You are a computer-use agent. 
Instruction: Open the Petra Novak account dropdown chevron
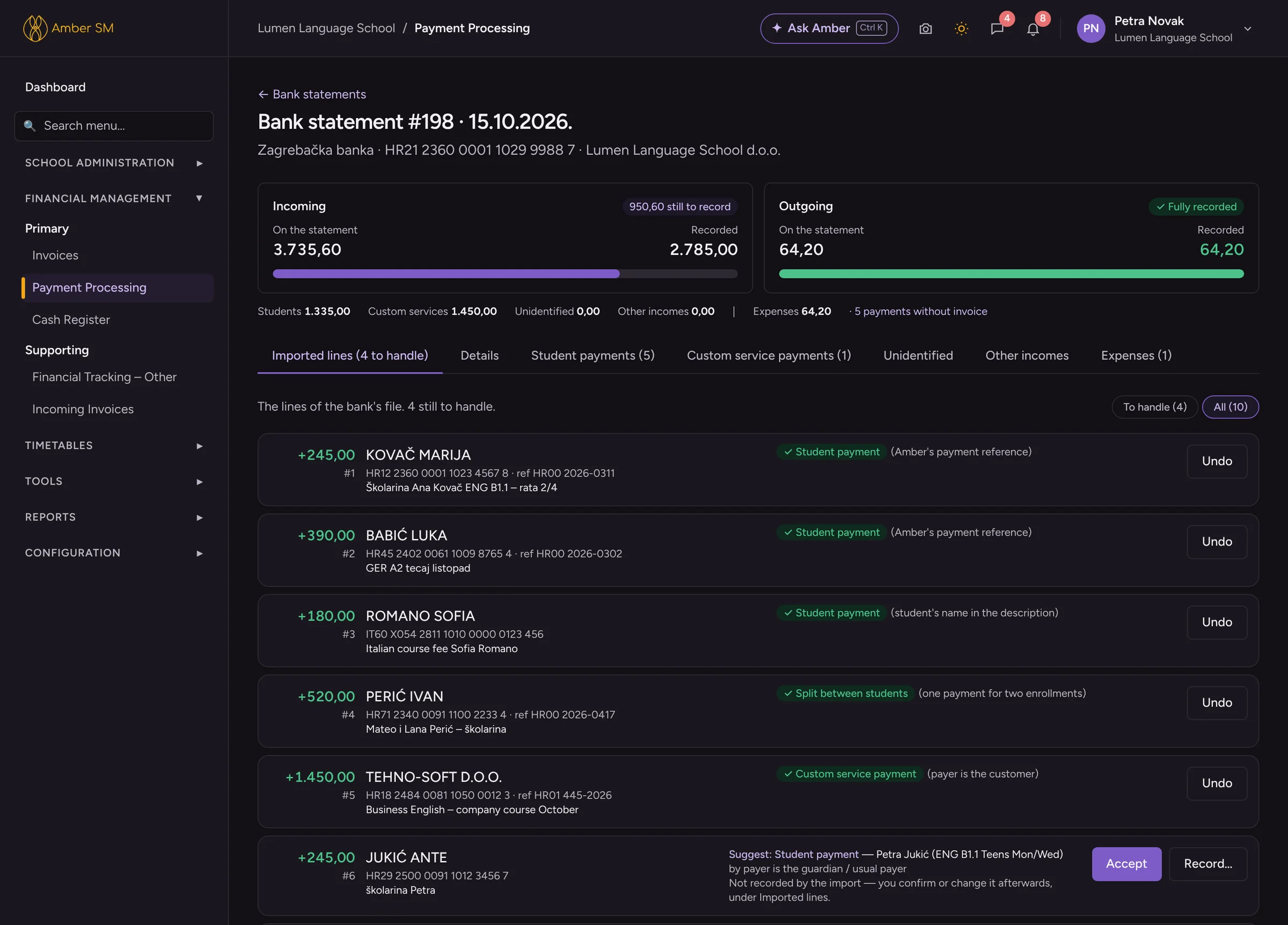click(x=1248, y=28)
